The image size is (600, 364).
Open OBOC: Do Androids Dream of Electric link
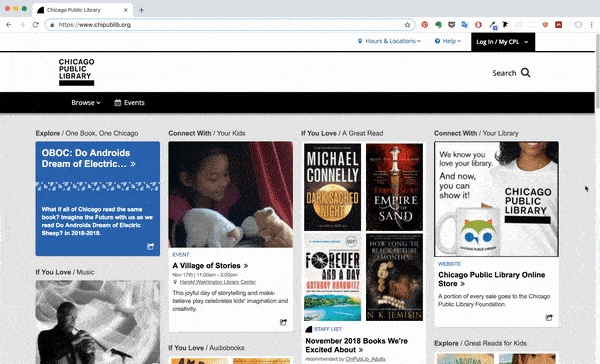(x=88, y=158)
